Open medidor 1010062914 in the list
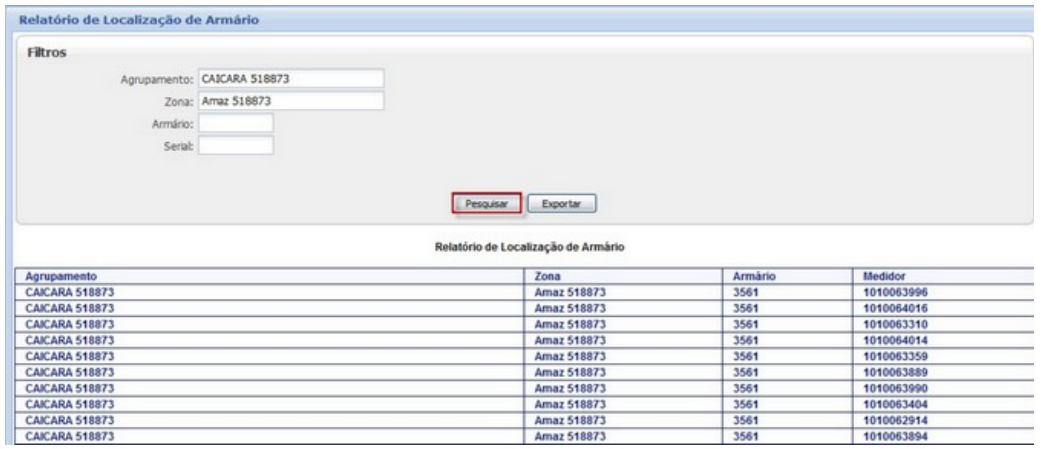 [896, 420]
